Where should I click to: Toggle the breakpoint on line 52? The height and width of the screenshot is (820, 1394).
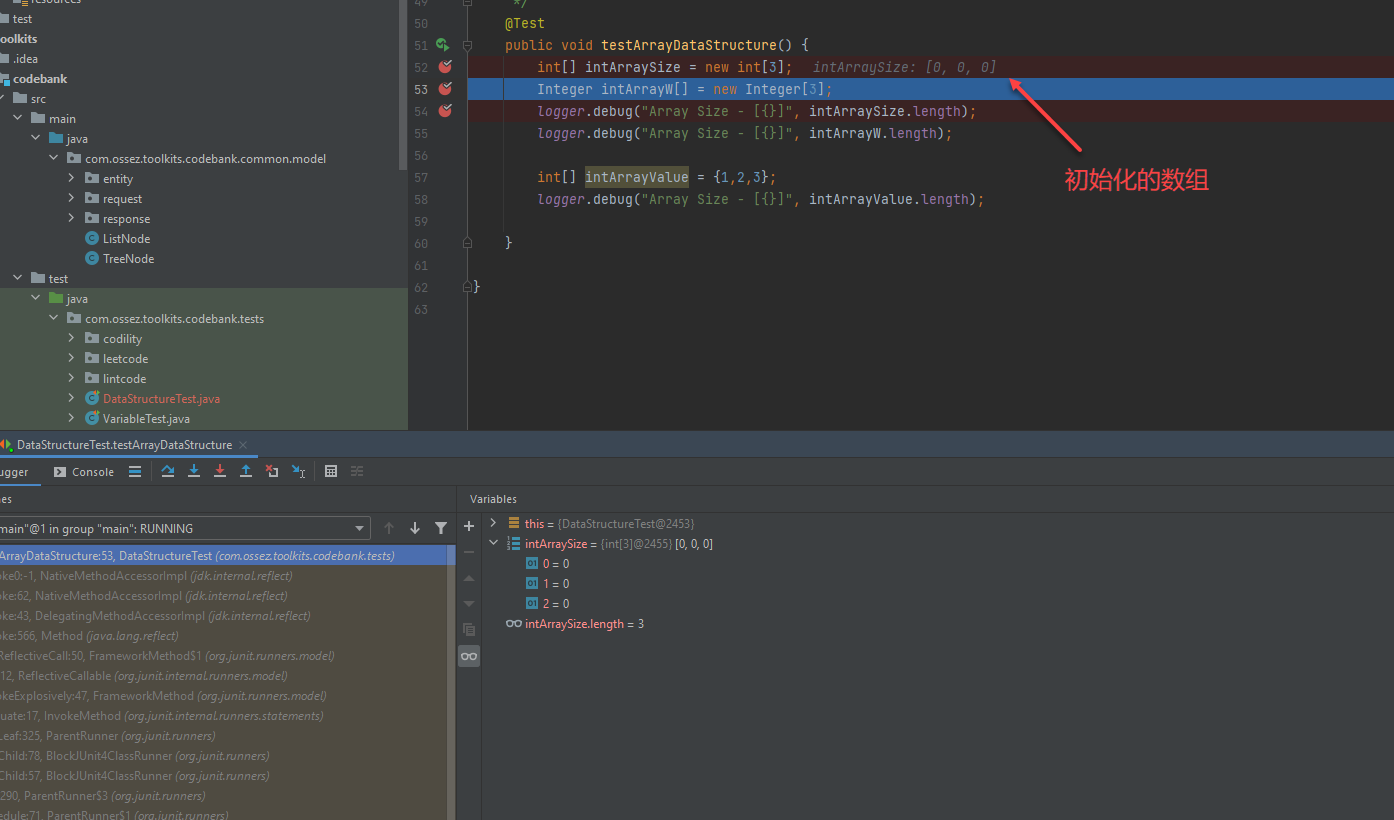point(445,67)
